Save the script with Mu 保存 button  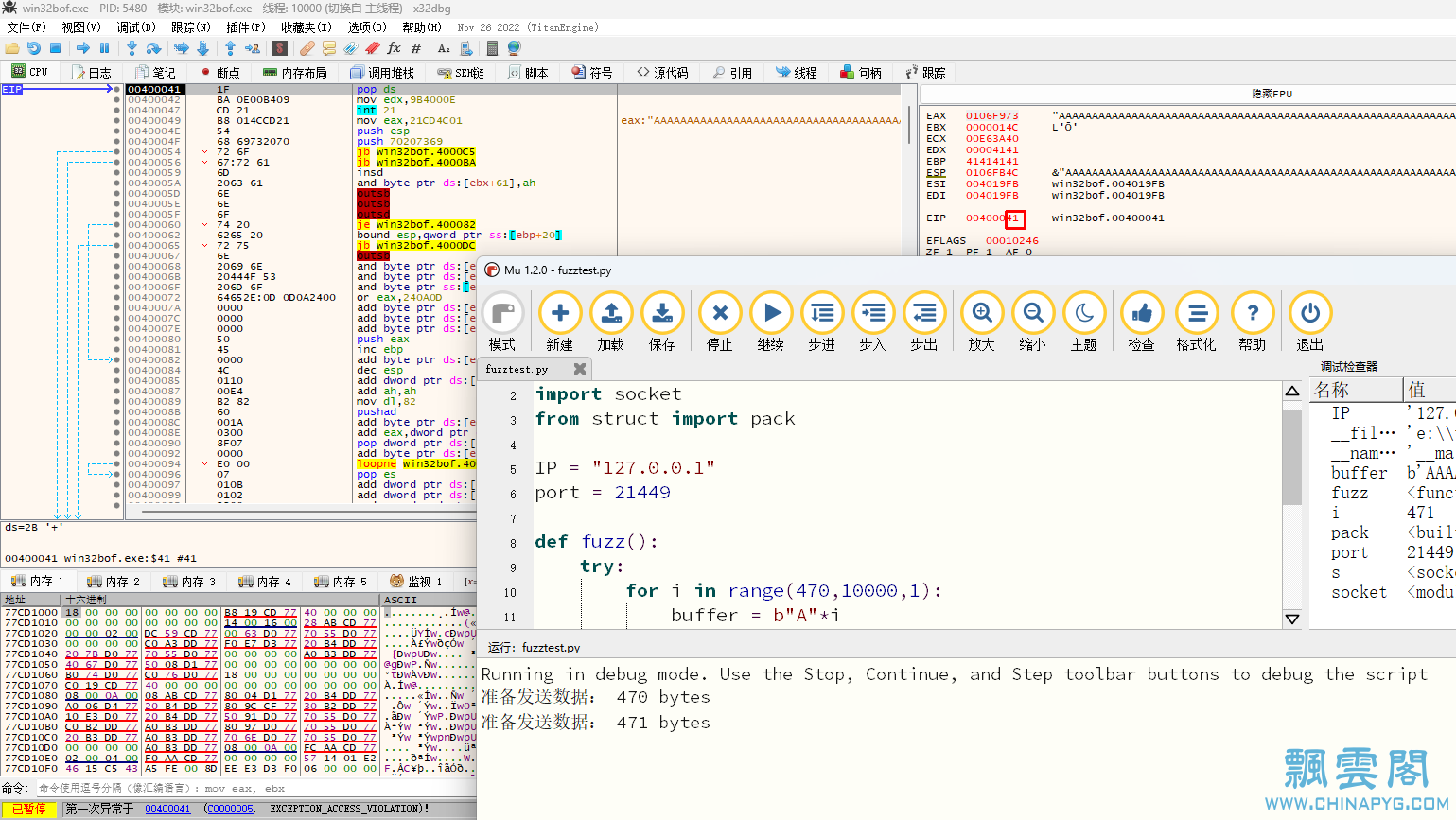click(x=662, y=323)
